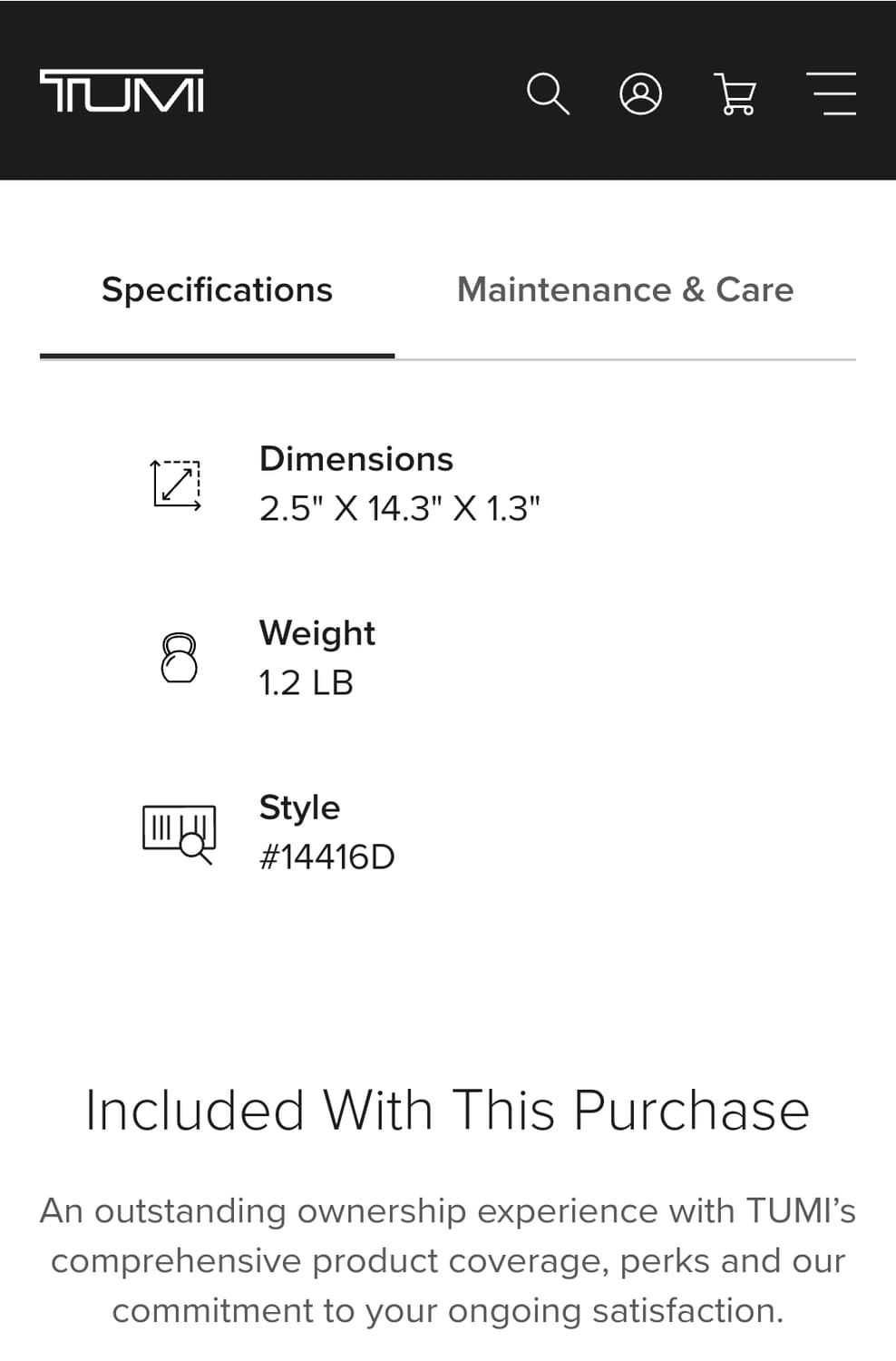Open the hamburger menu
Viewport: 896px width, 1361px height.
[831, 93]
